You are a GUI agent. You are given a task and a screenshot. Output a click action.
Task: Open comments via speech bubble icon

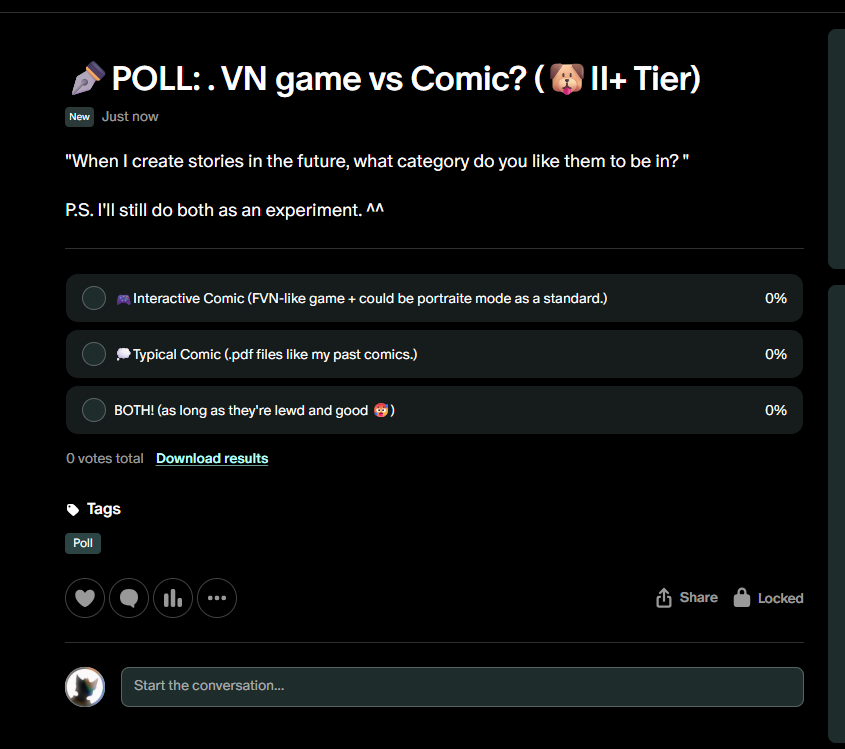[x=129, y=598]
